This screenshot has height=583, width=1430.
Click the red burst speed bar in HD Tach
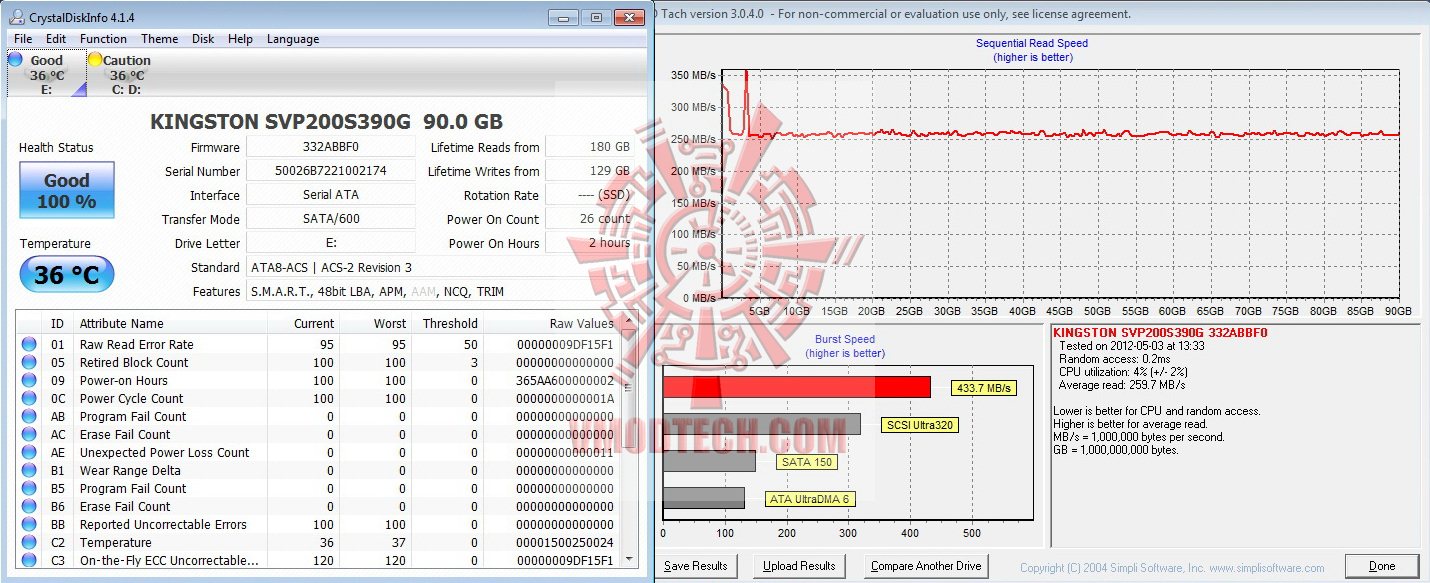(x=797, y=387)
